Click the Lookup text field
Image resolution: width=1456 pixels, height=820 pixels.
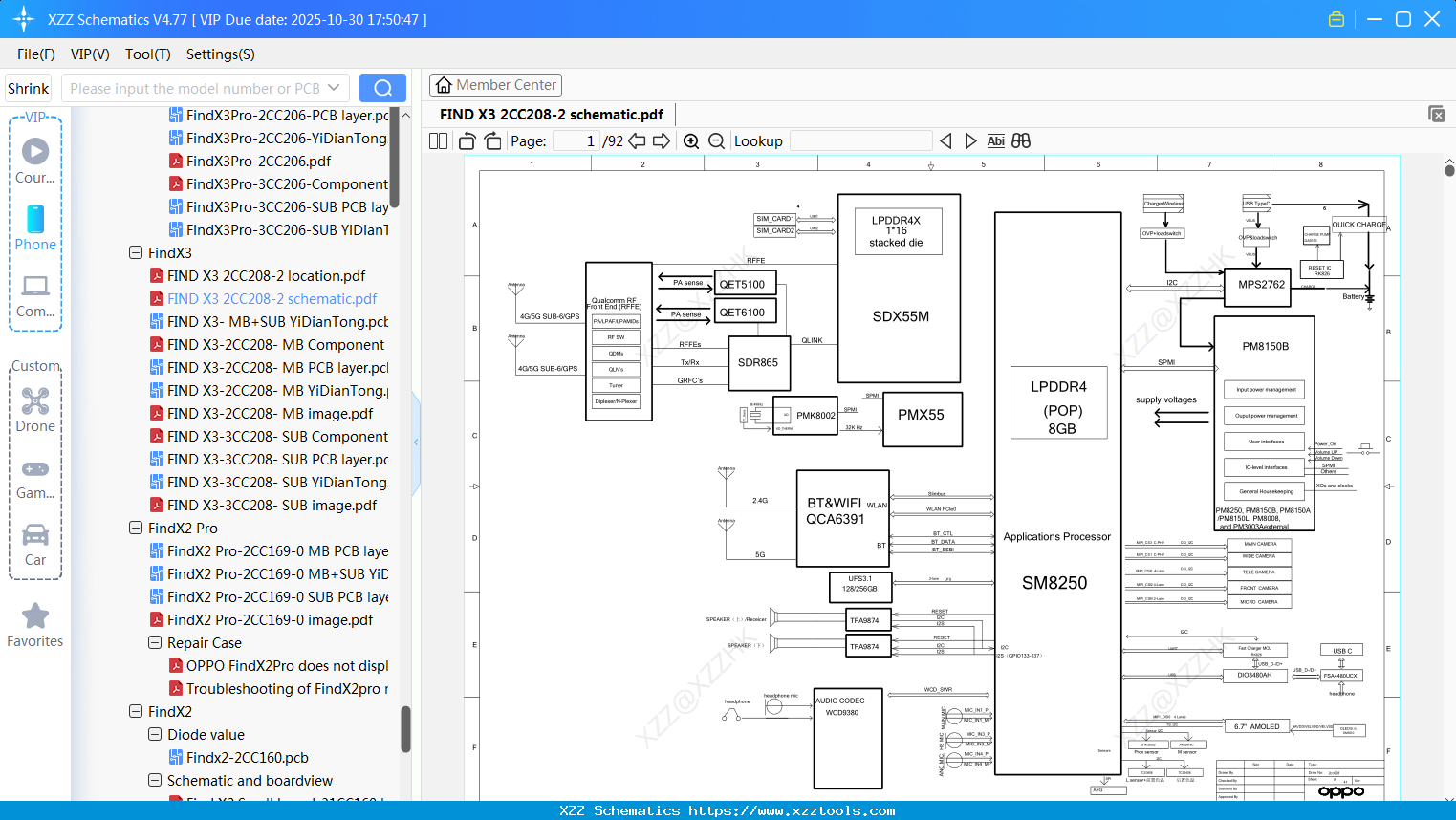(x=860, y=141)
